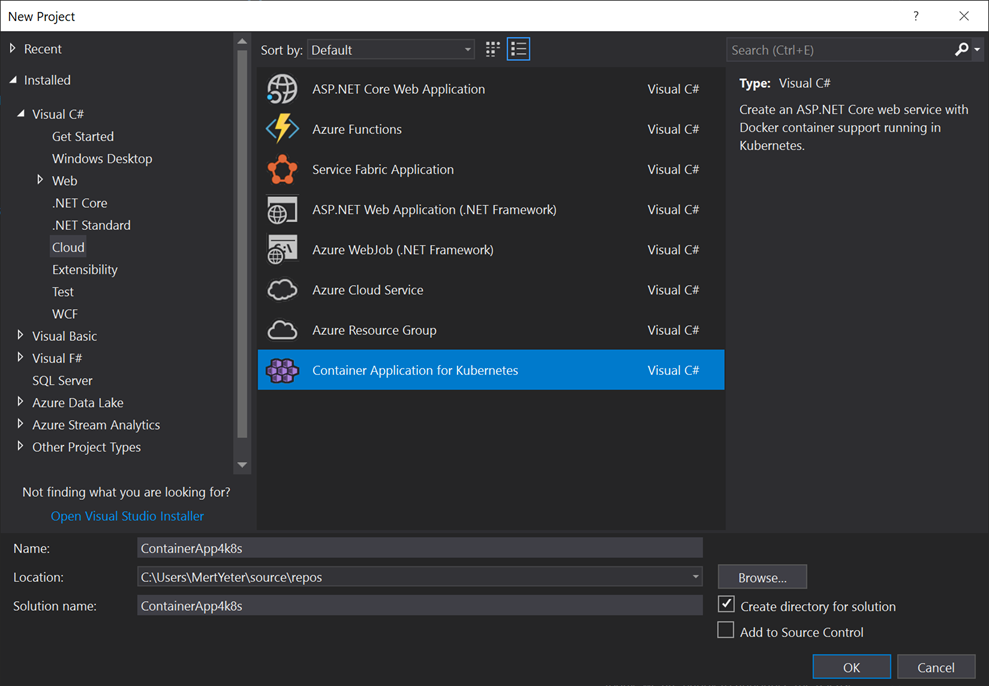
Task: Close the New Project dialog
Action: (964, 16)
